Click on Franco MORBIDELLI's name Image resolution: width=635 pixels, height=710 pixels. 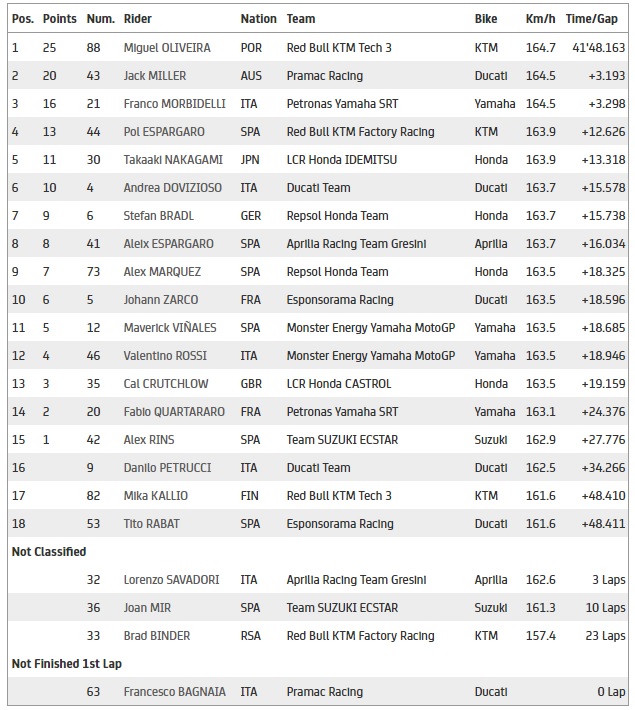click(174, 104)
